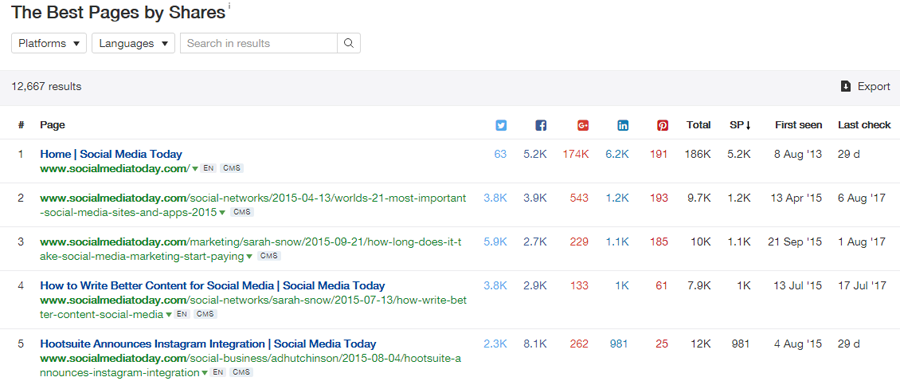Sort by LinkedIn shares column icon

tap(623, 125)
